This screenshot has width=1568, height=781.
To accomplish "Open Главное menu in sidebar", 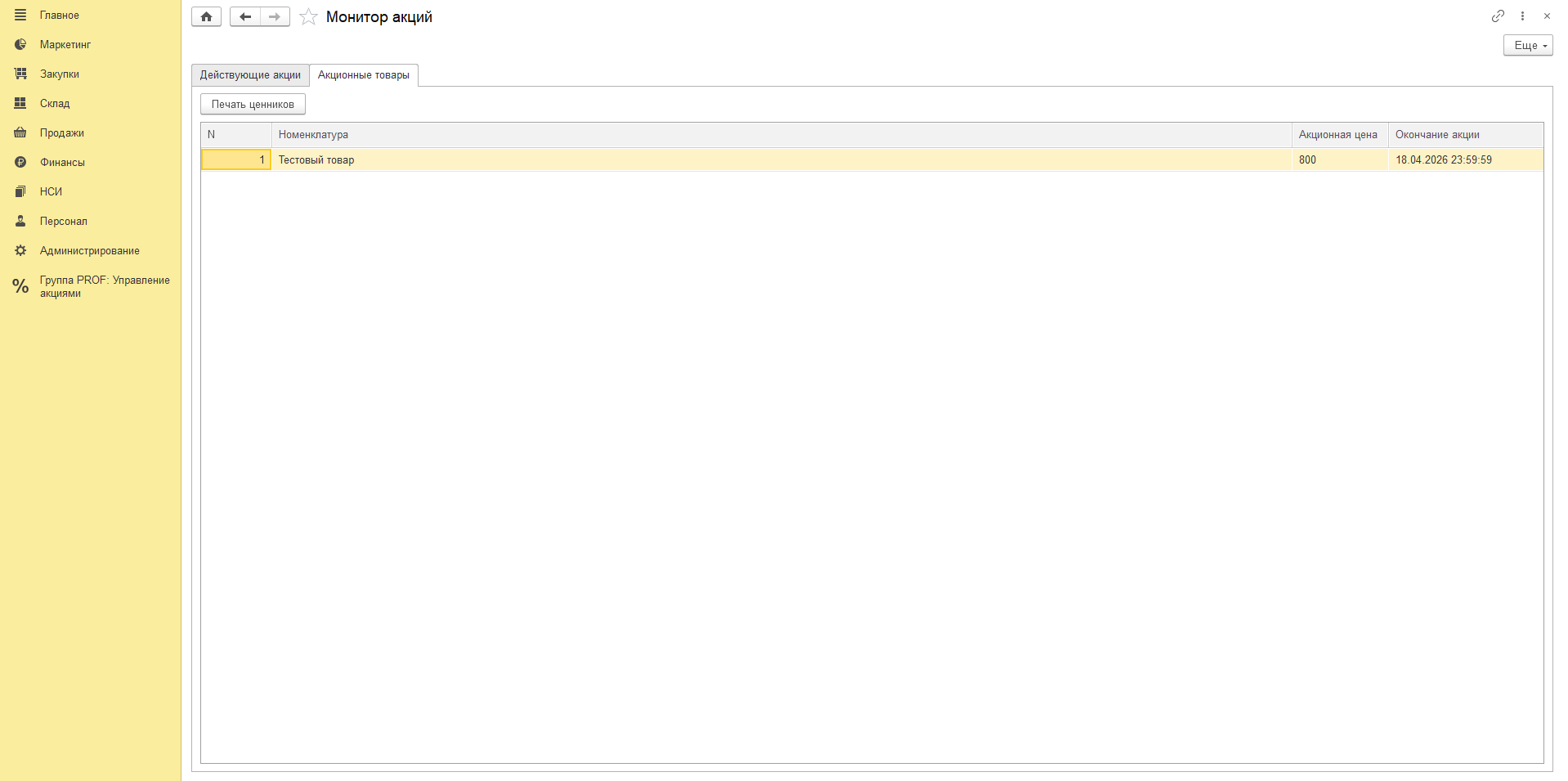I will [59, 16].
